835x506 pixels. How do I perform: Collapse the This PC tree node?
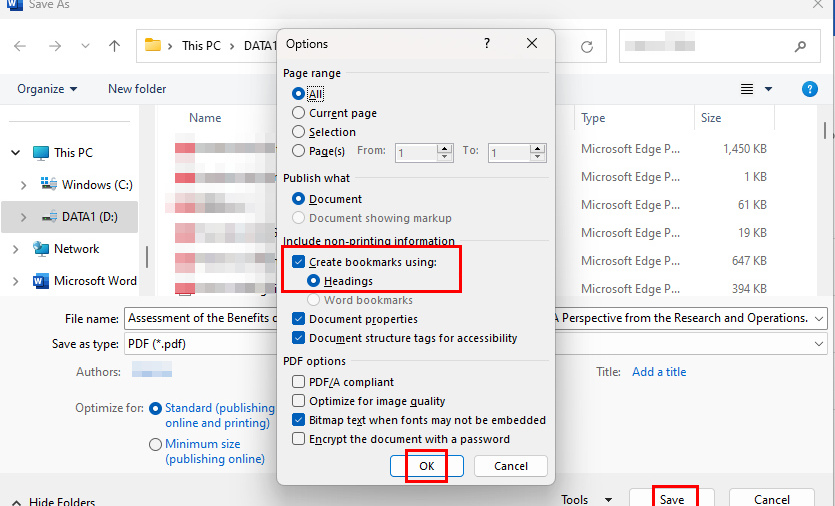pyautogui.click(x=15, y=153)
